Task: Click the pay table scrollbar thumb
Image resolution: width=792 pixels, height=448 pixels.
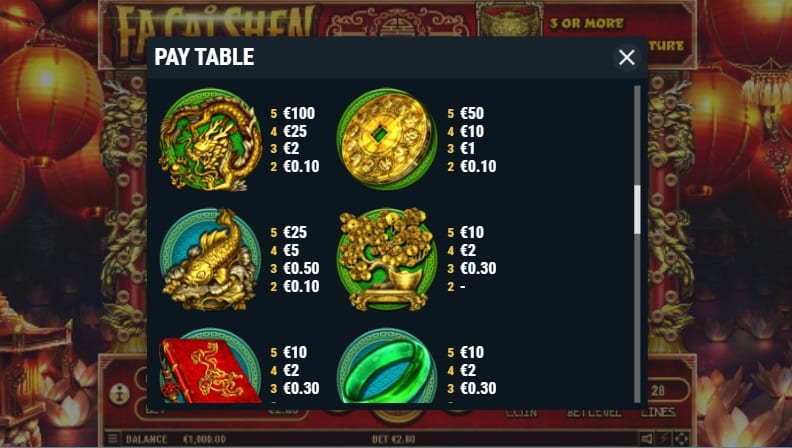Action: [637, 210]
